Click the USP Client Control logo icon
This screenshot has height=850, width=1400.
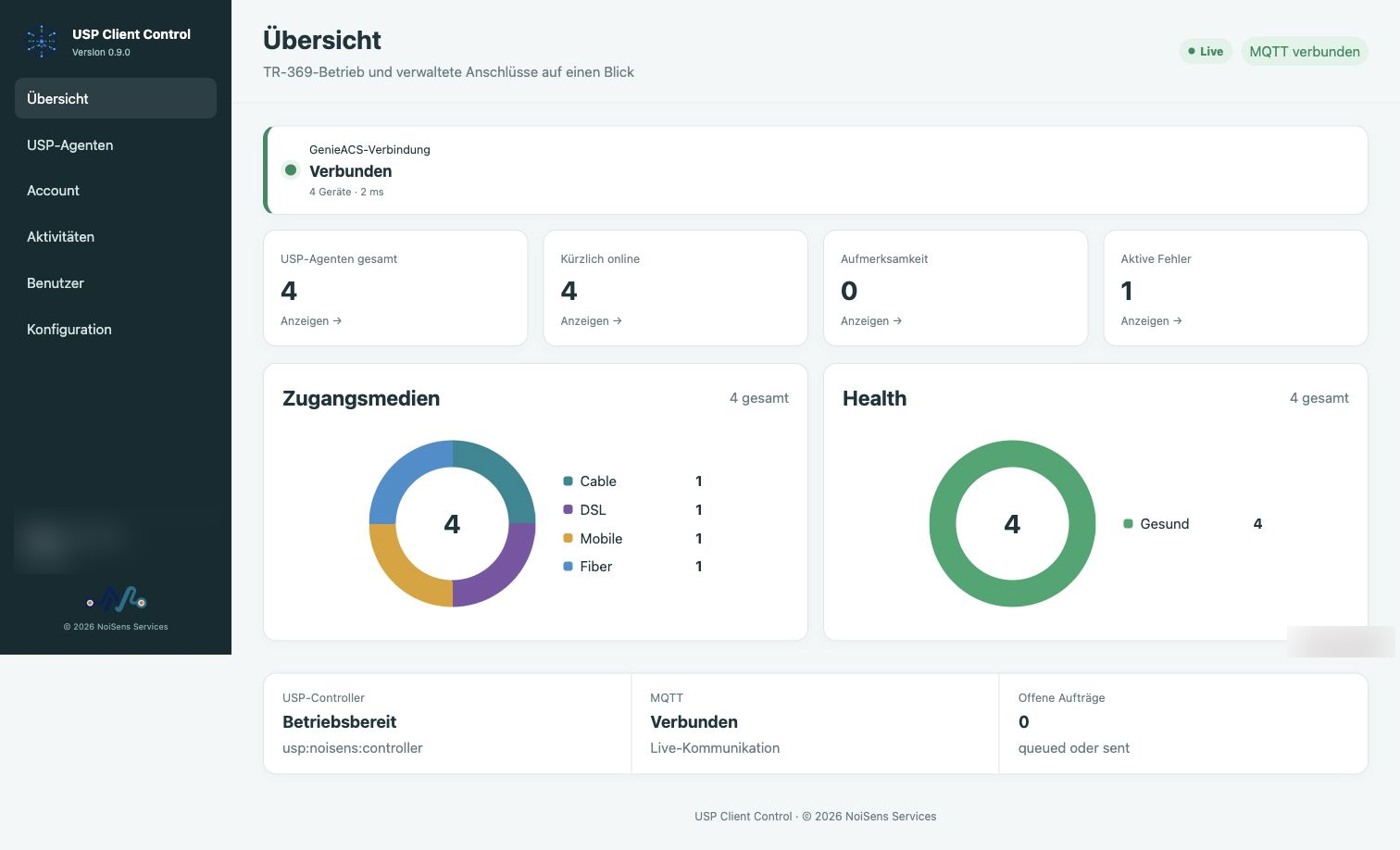[x=42, y=42]
